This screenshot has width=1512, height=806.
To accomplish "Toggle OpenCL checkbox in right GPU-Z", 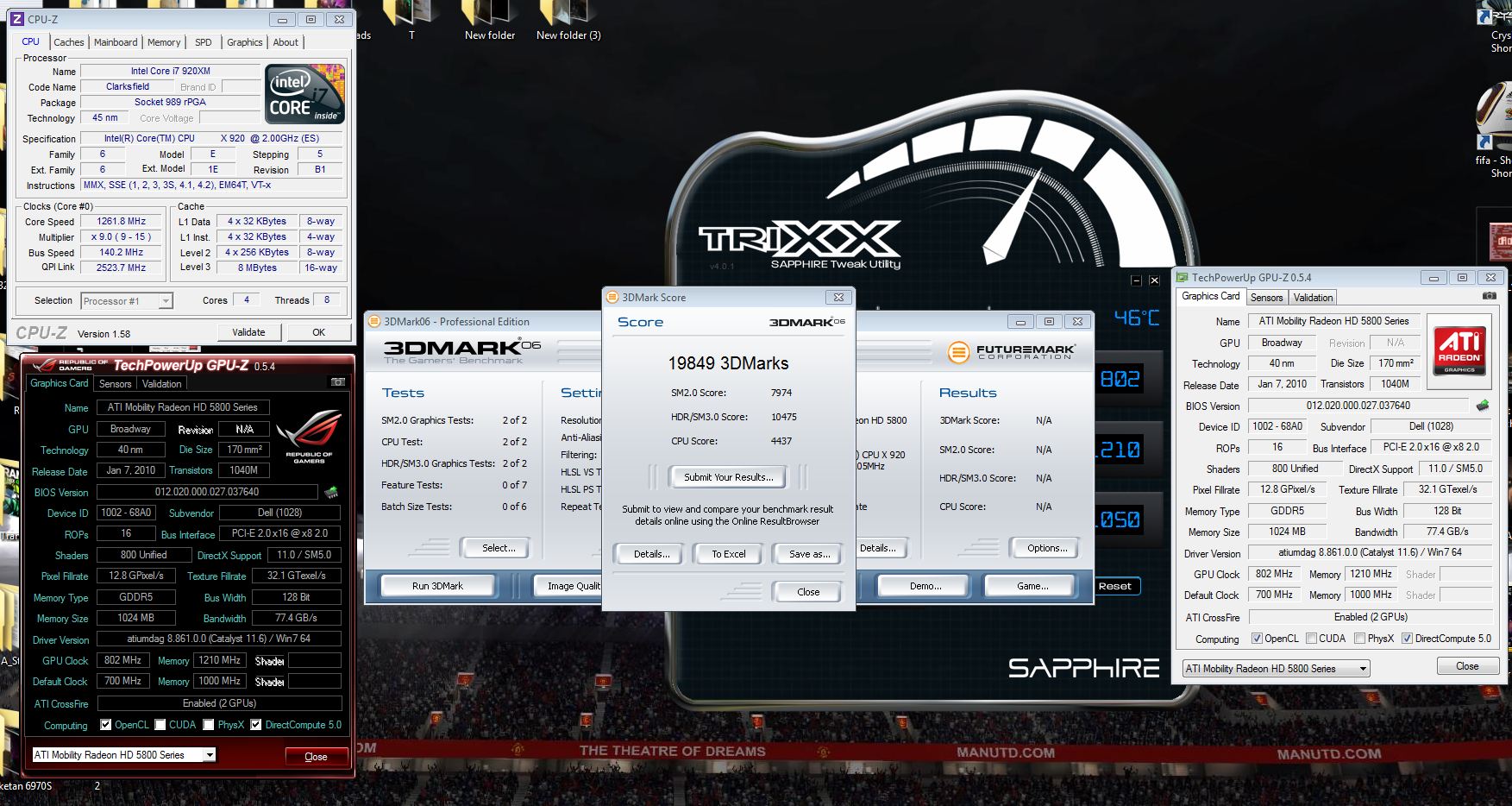I will tap(1257, 639).
